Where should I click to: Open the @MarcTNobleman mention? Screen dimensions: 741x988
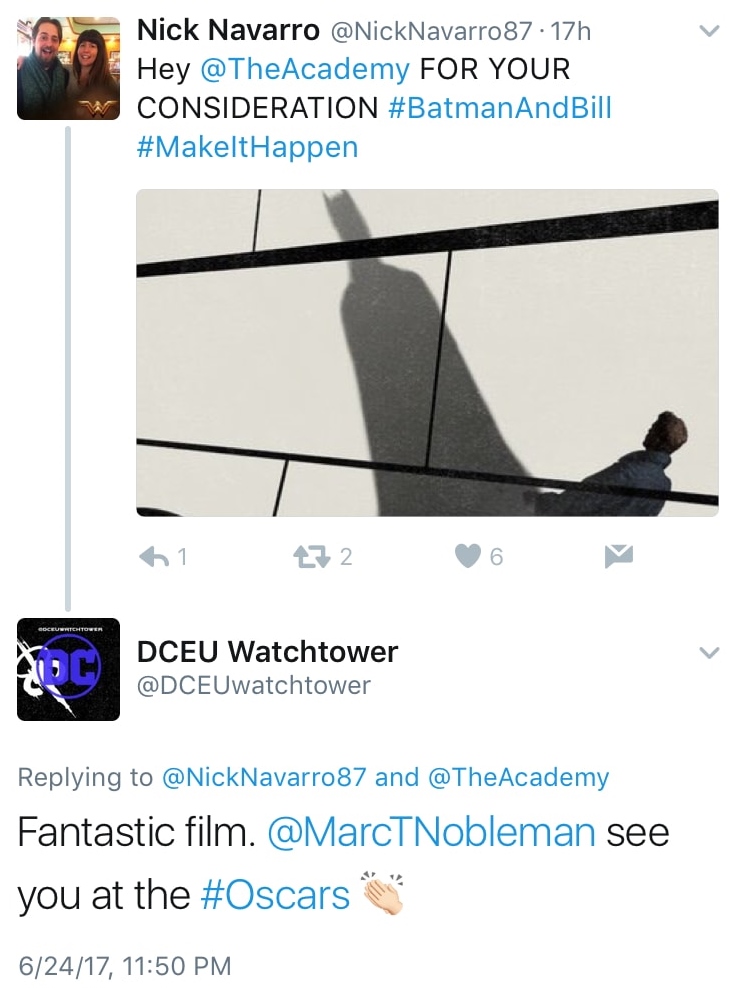point(432,832)
